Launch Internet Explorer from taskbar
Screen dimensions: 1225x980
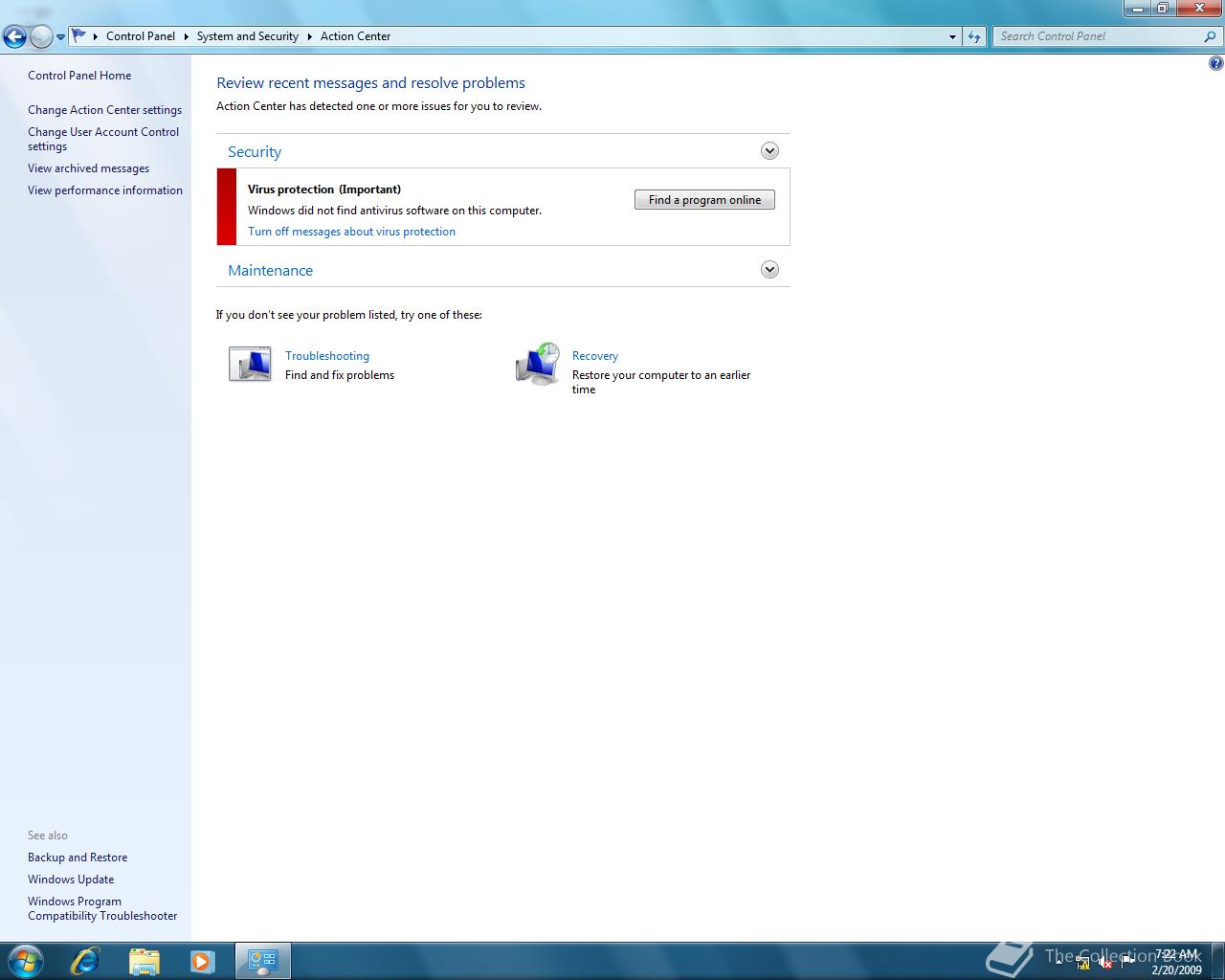point(85,961)
